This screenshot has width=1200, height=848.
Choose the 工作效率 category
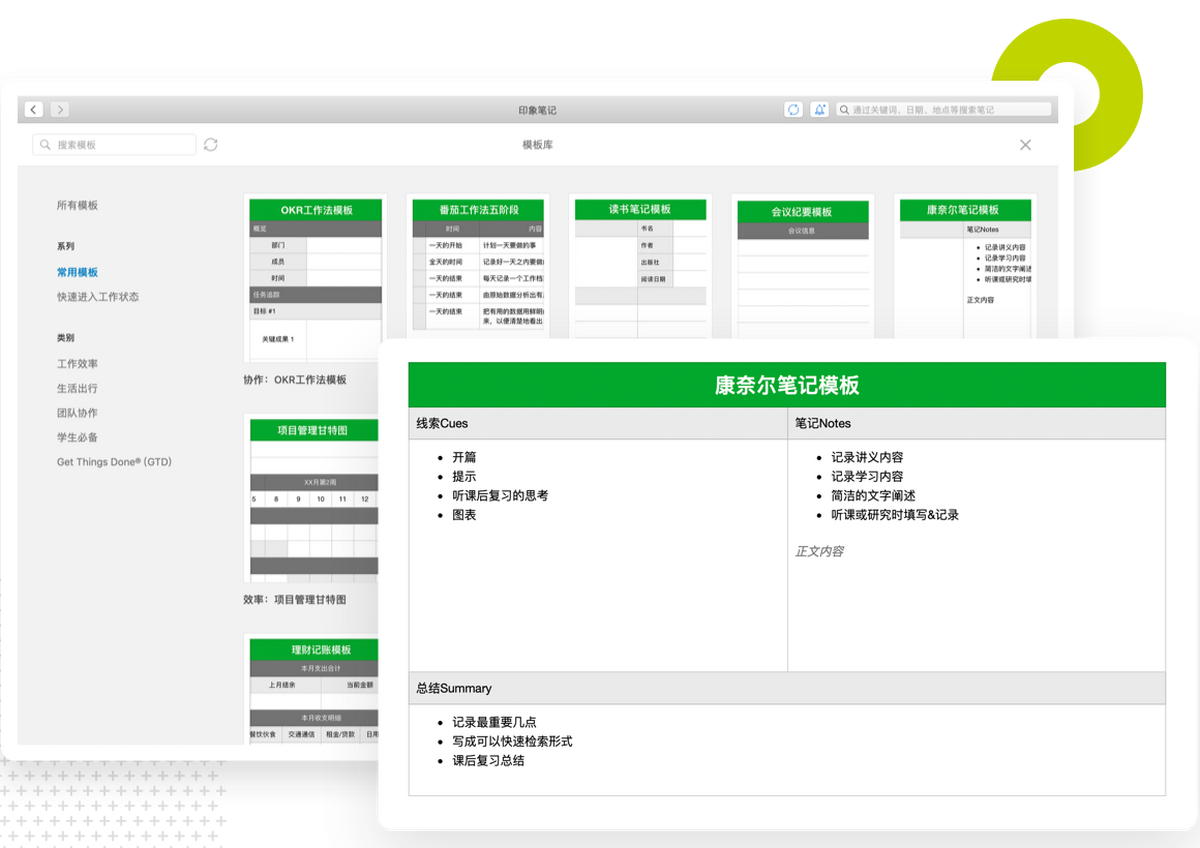[77, 364]
